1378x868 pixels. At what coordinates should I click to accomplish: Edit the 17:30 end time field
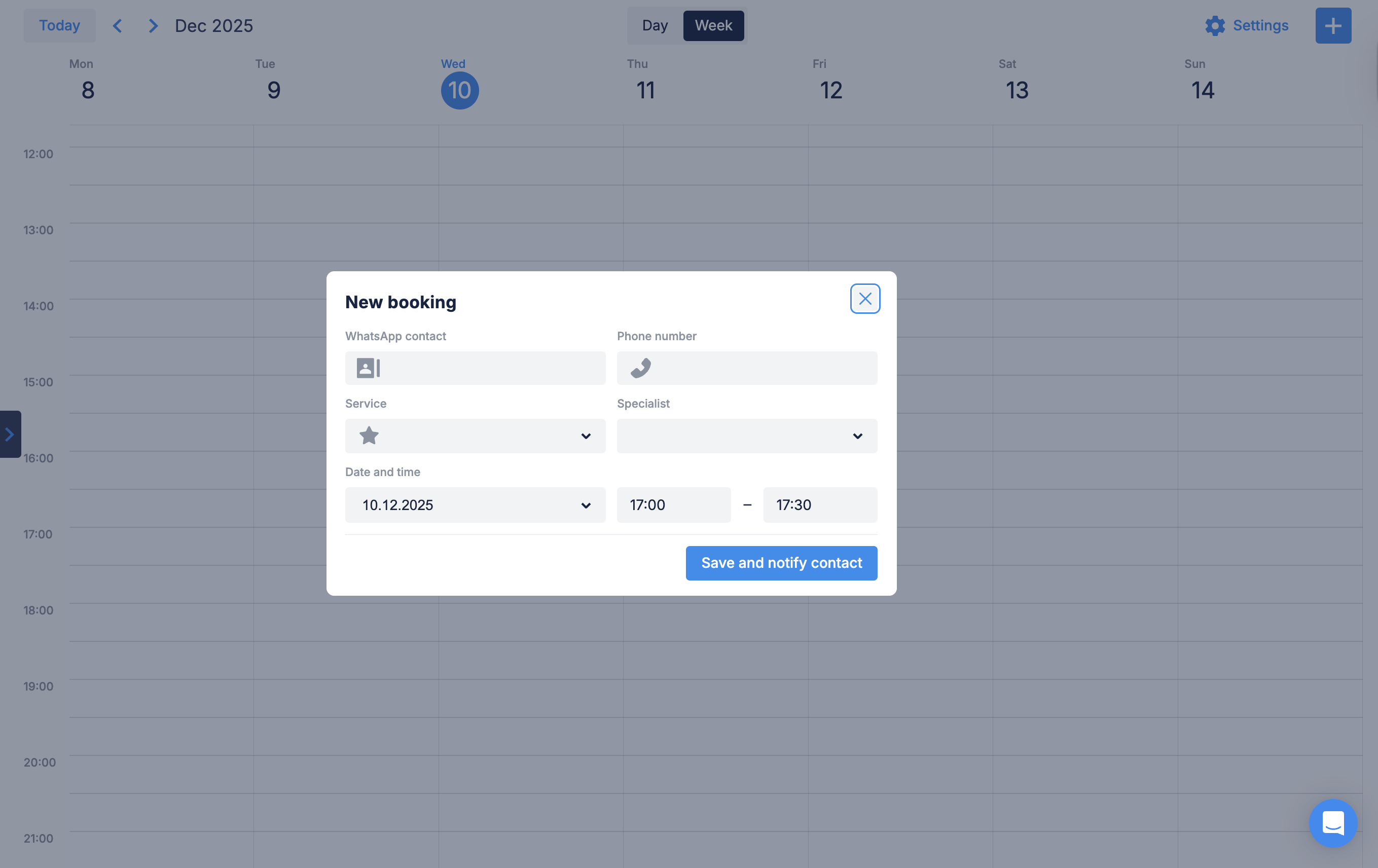(819, 504)
